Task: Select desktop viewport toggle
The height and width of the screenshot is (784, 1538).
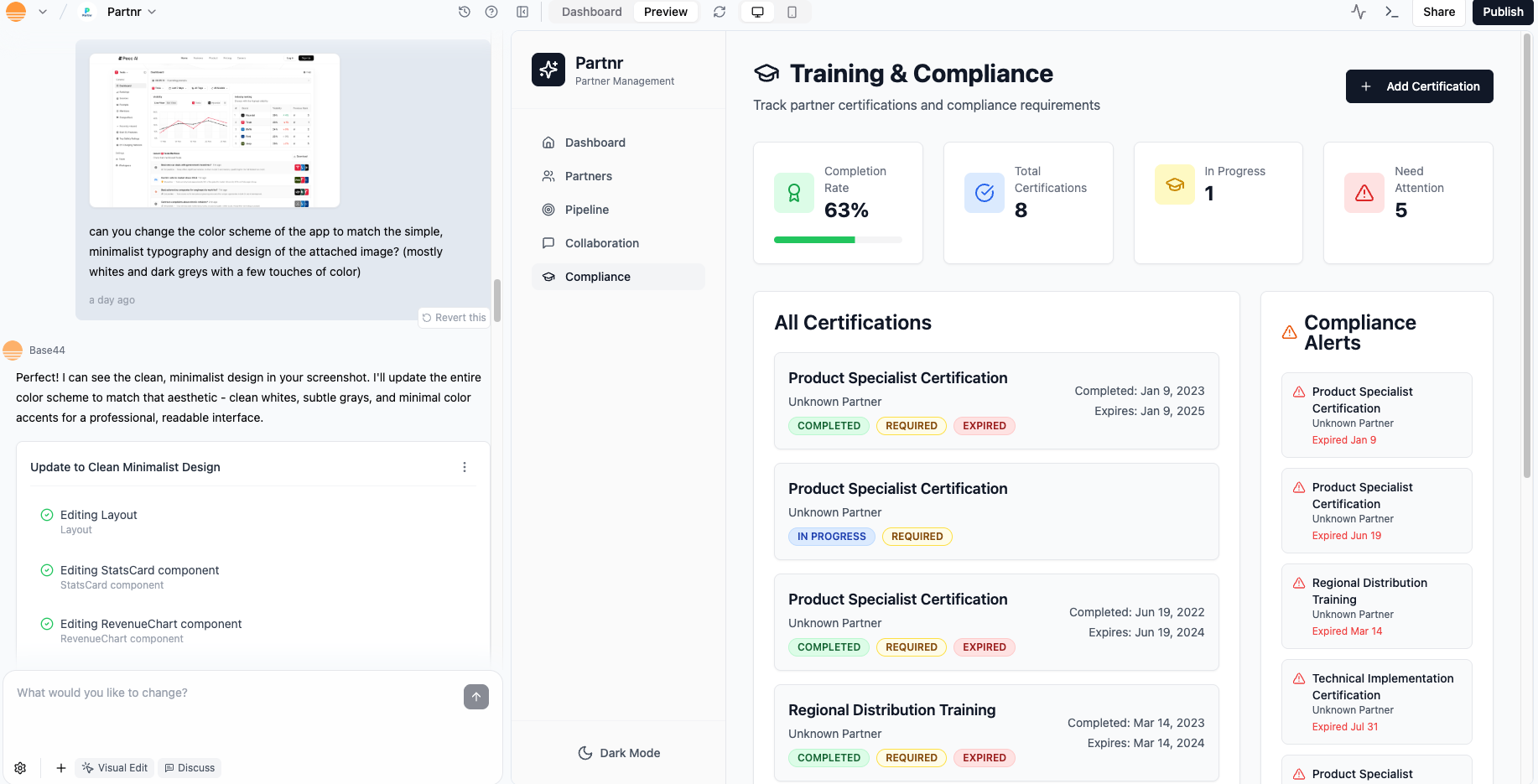Action: (757, 12)
